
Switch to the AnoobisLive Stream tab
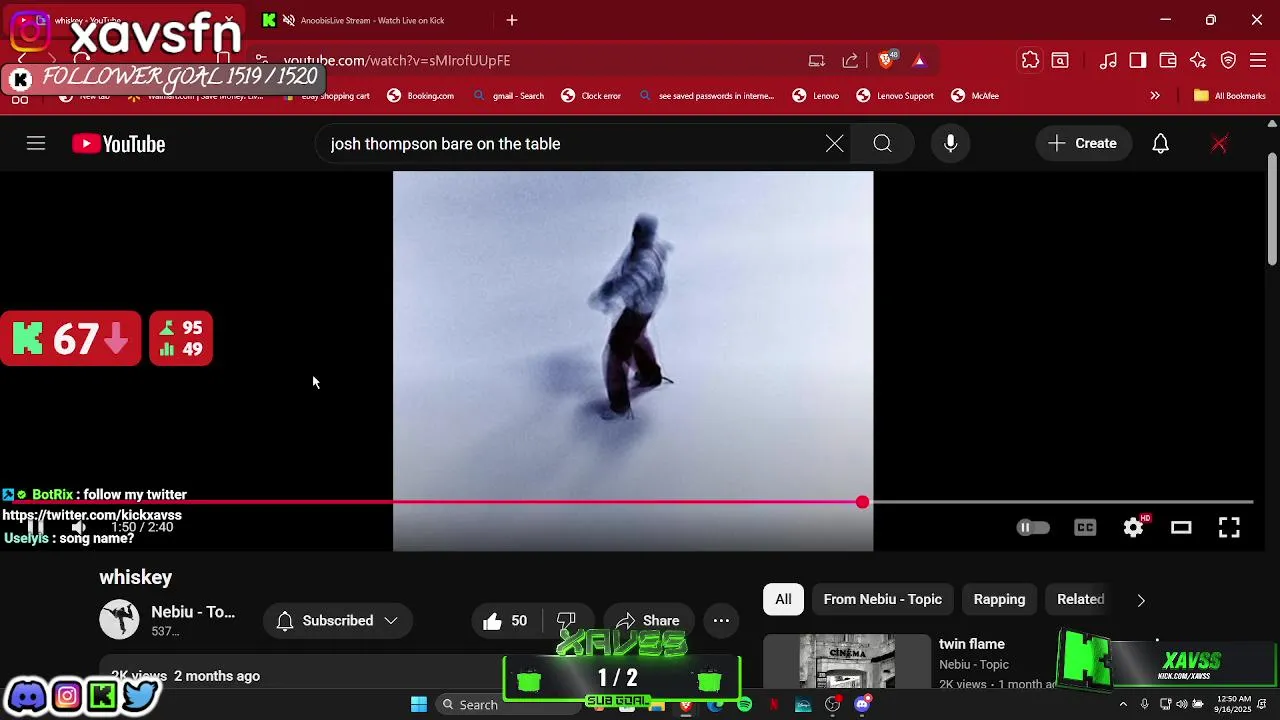point(372,20)
